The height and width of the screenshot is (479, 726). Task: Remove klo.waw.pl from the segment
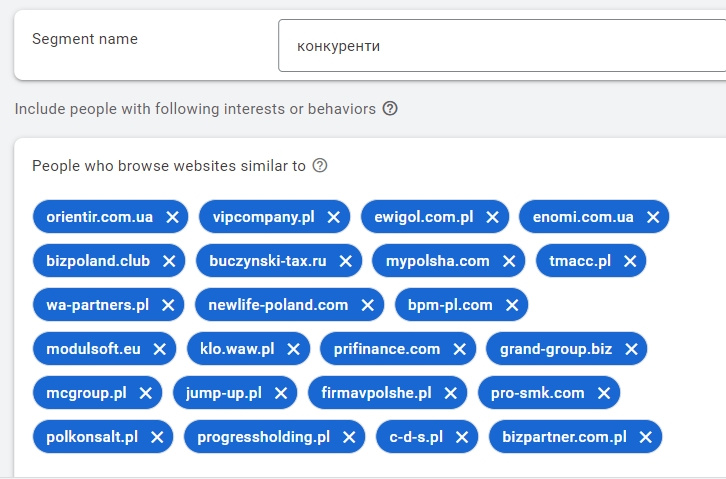point(293,349)
